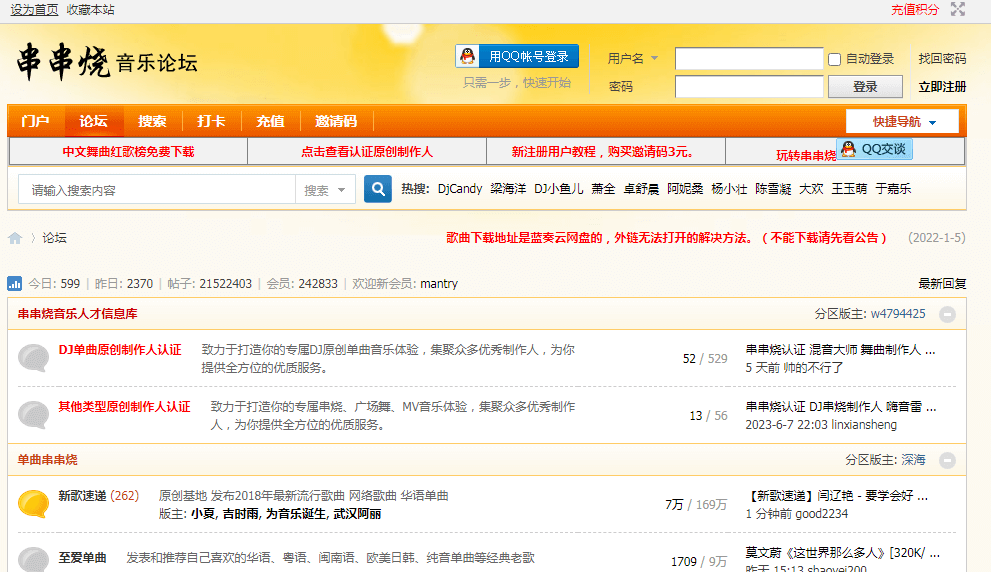Click the QQ account login icon button
991x572 pixels.
pos(516,56)
